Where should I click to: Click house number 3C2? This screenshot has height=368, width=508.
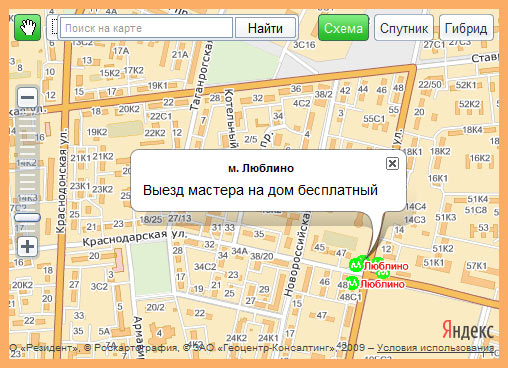pyautogui.click(x=99, y=286)
